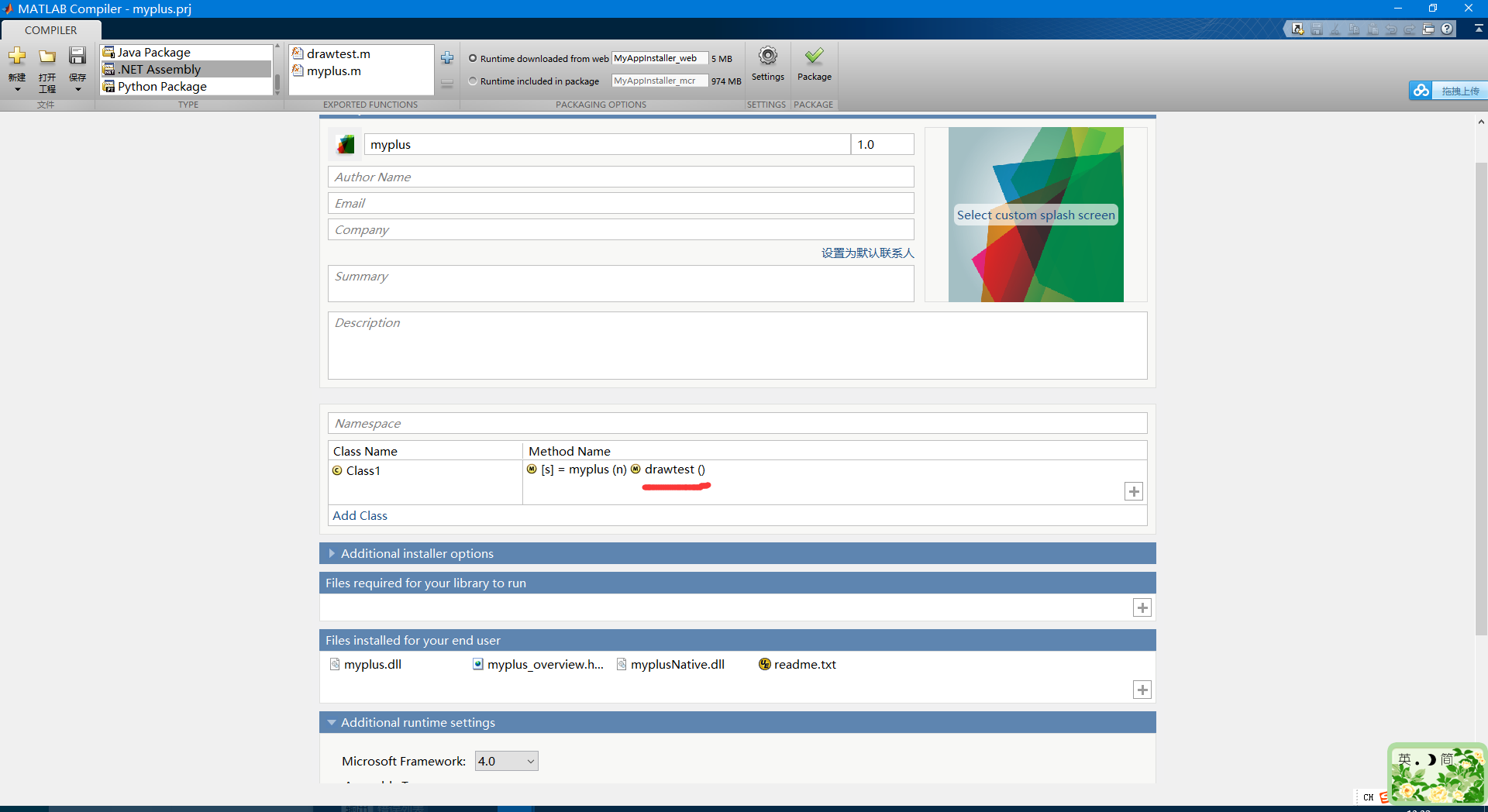Add a method with the plus button in class table

pos(1134,491)
